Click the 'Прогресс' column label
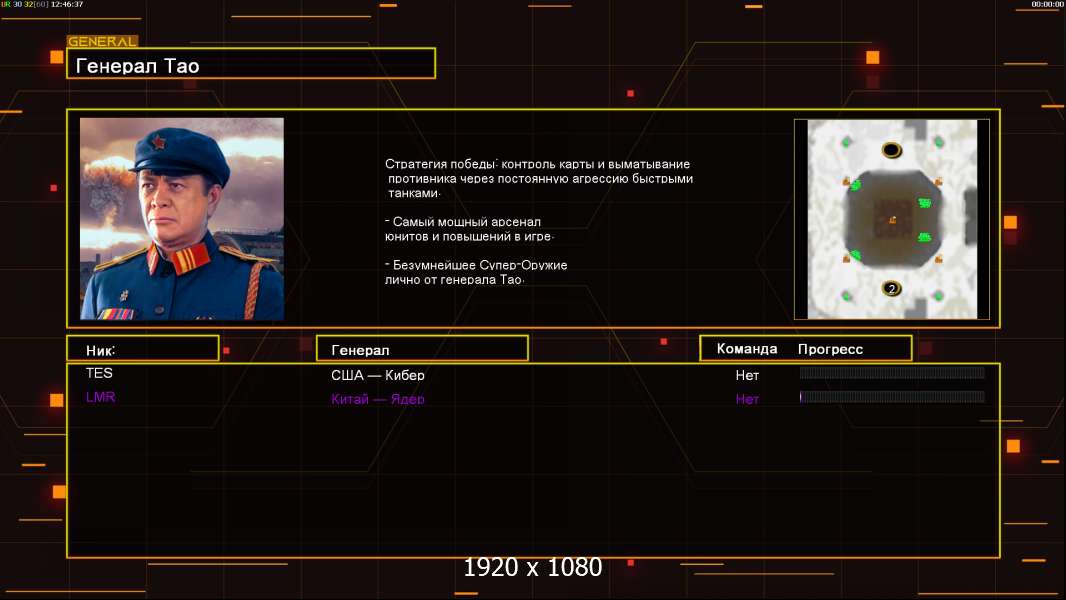1066x600 pixels. pos(830,349)
